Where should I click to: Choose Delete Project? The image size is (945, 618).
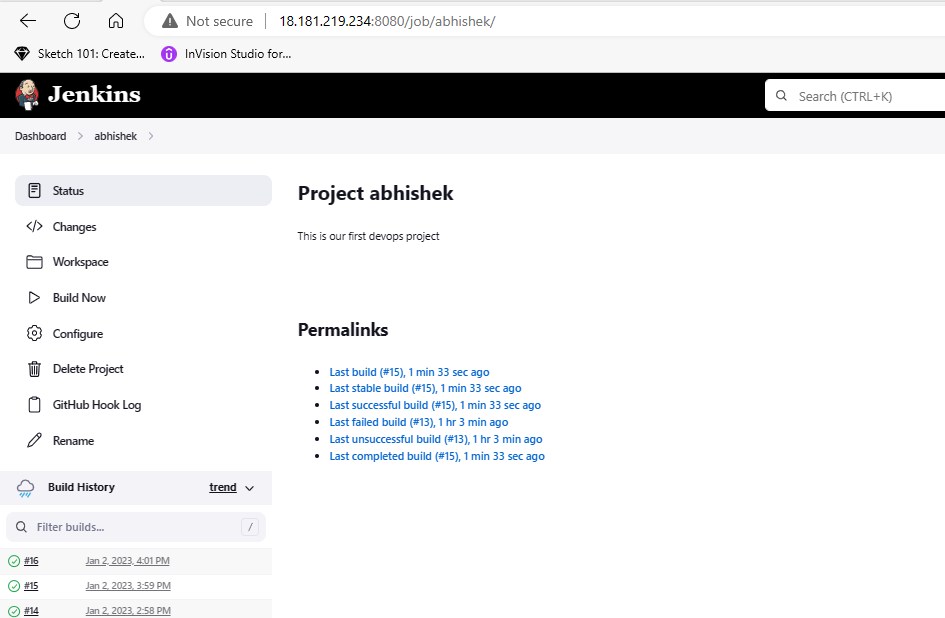143,369
